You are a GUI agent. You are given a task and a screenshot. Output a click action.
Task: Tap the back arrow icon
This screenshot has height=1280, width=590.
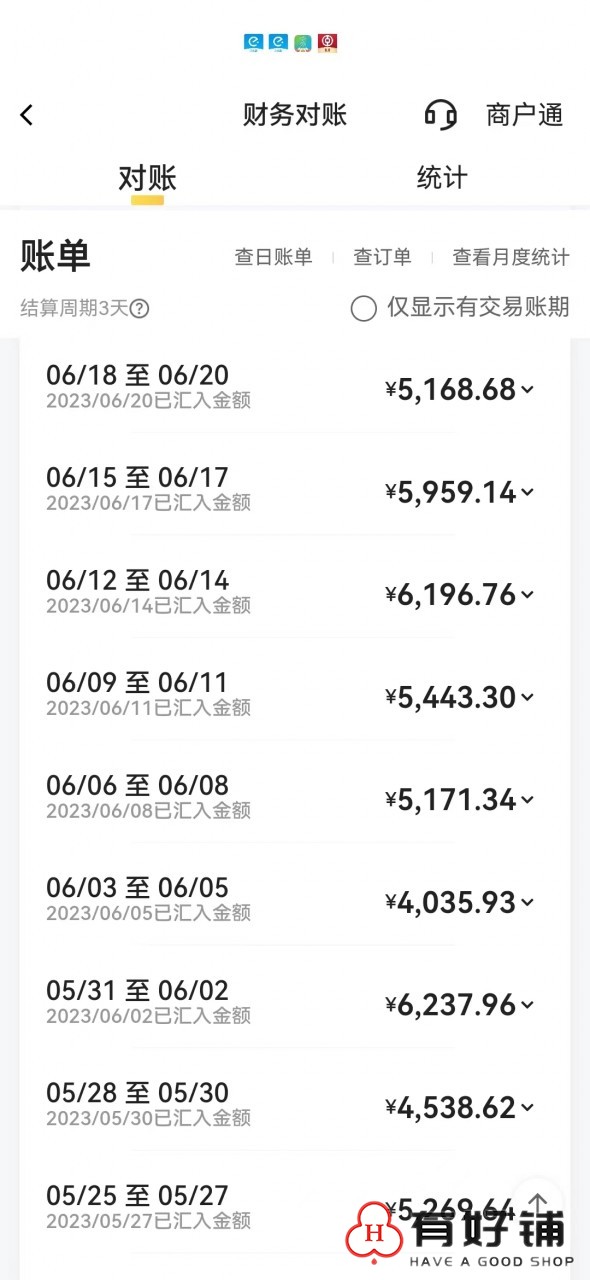pyautogui.click(x=27, y=115)
